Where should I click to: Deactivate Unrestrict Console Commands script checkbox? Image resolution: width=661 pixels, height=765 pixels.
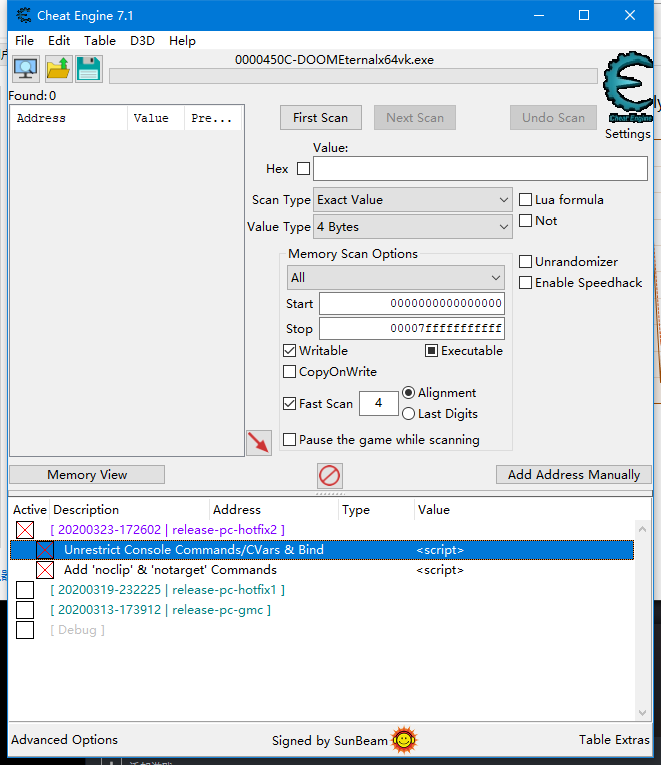(x=45, y=550)
